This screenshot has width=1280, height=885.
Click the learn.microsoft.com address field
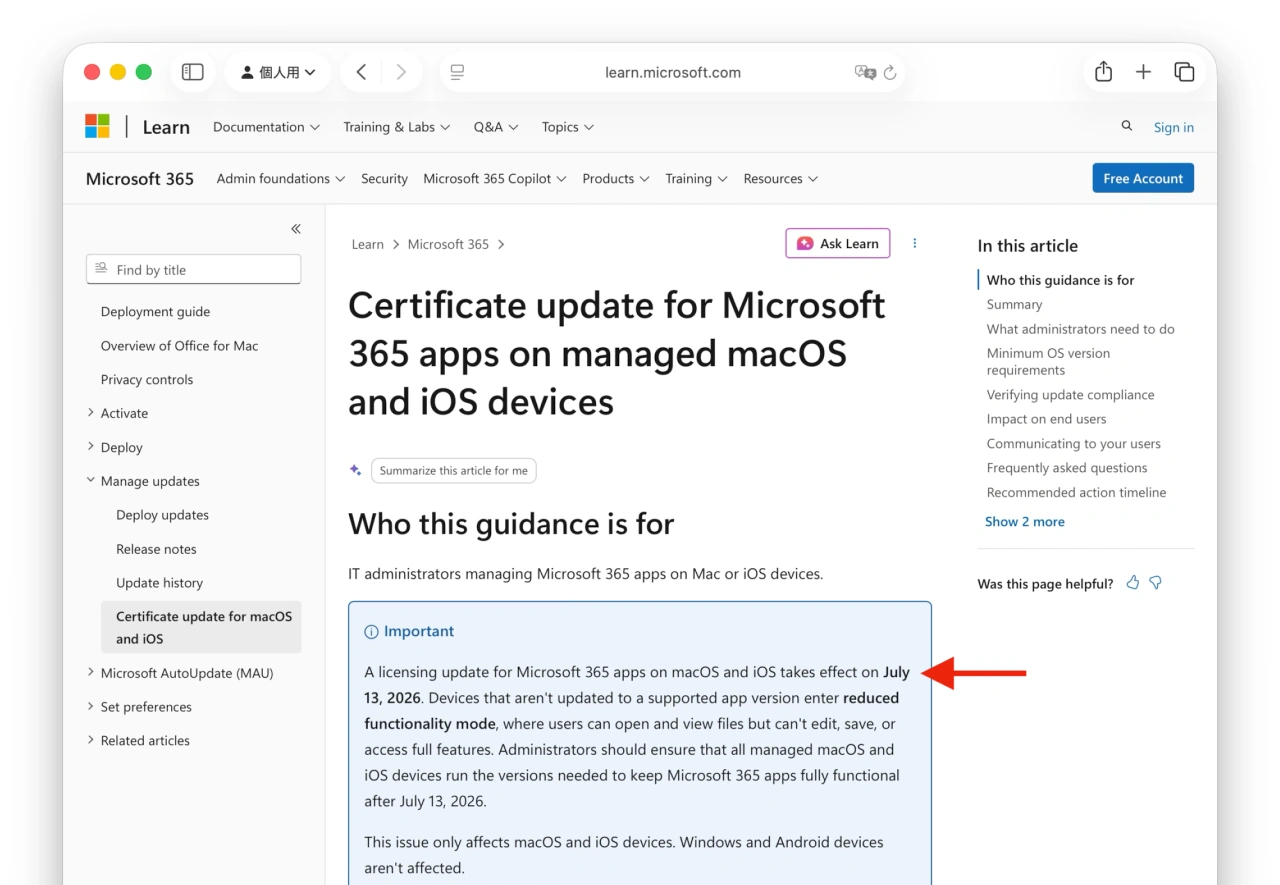coord(673,72)
